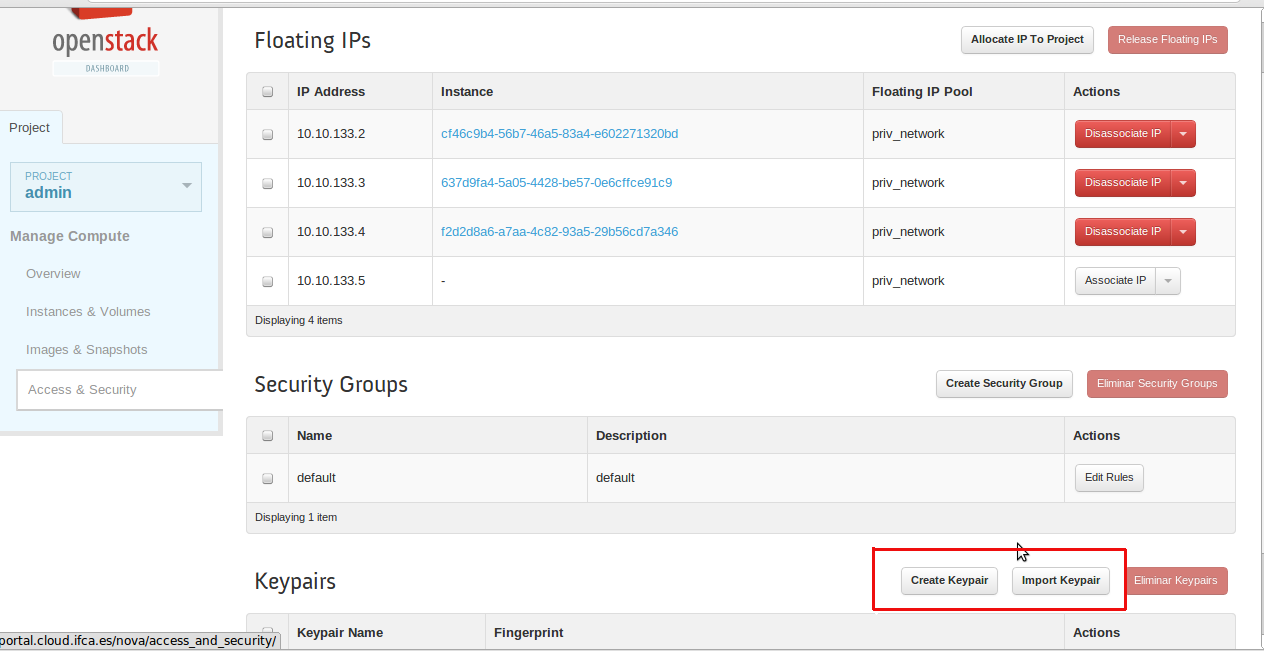This screenshot has height=651, width=1264.
Task: Switch to the Project tab
Action: point(30,128)
